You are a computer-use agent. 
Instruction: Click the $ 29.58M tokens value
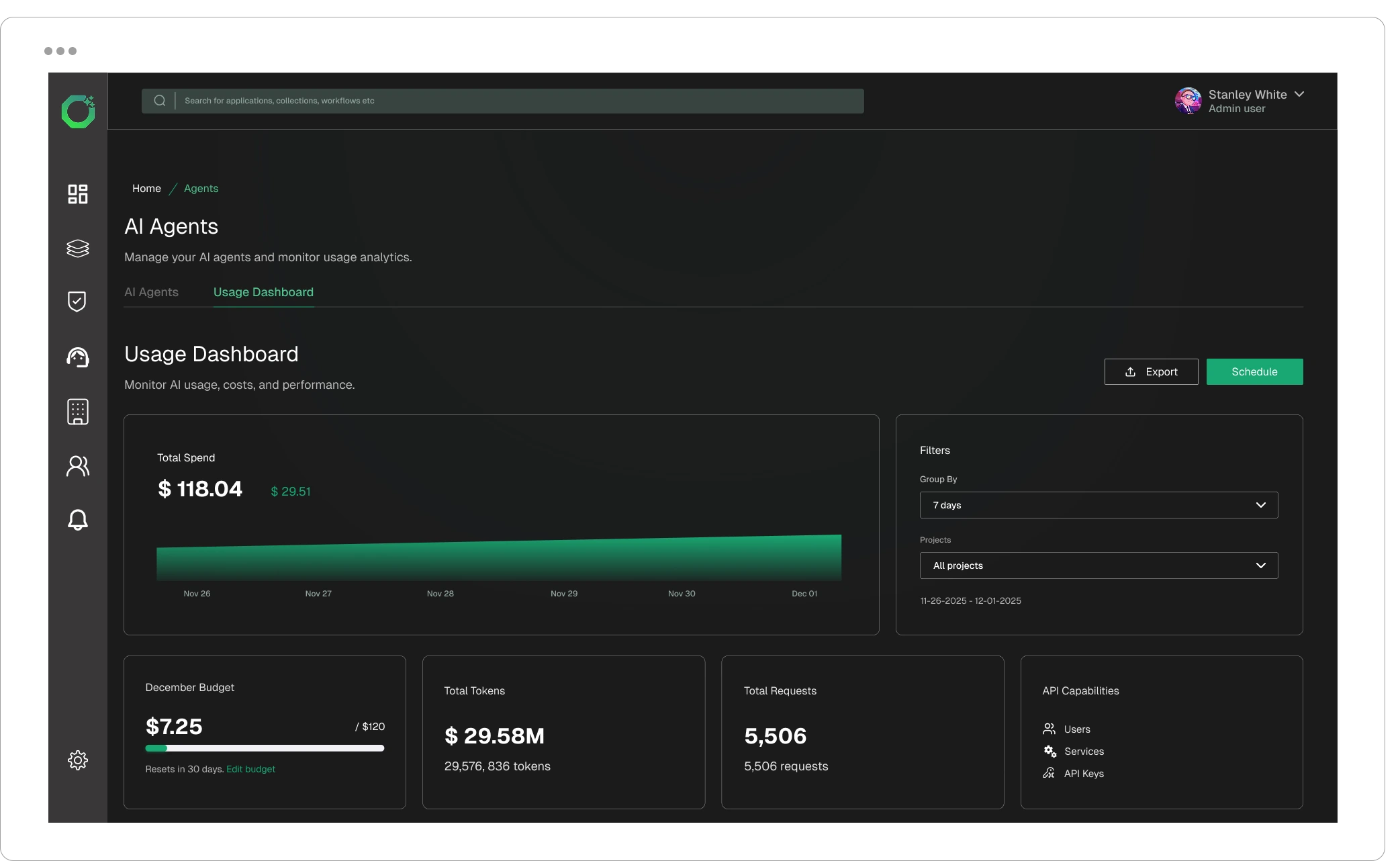(x=494, y=736)
